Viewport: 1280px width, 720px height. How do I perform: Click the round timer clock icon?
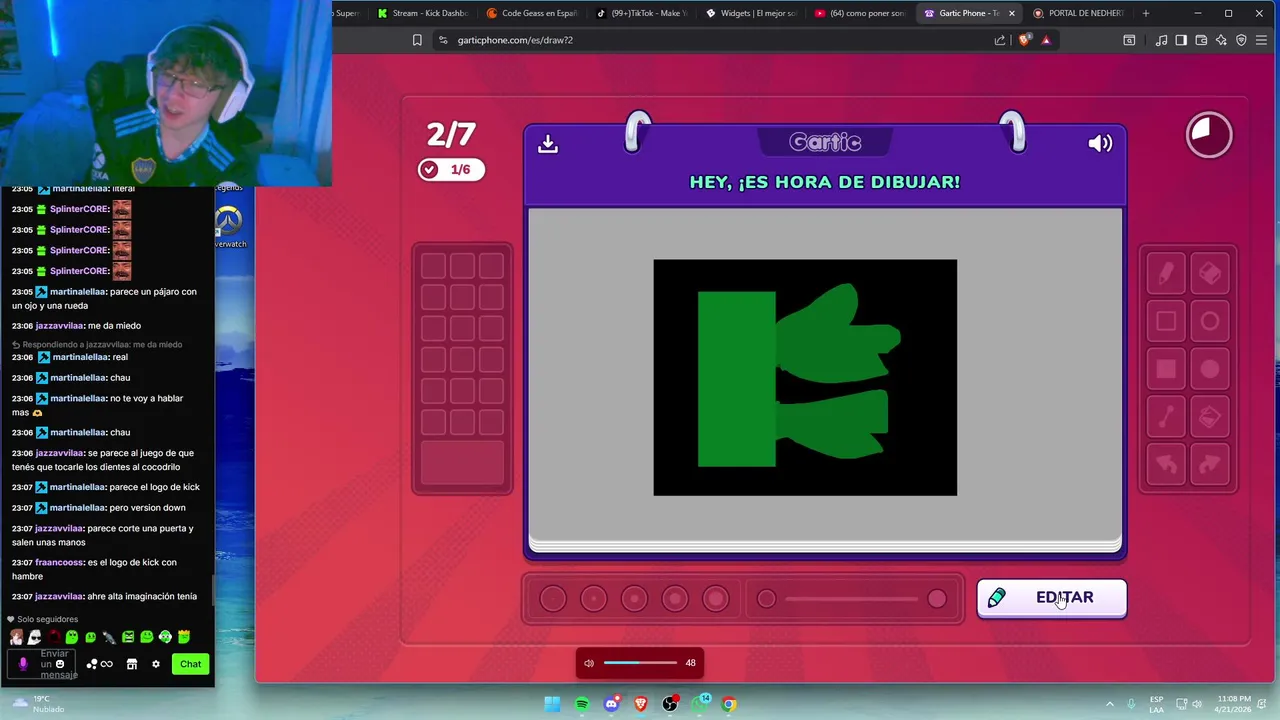click(x=1209, y=134)
